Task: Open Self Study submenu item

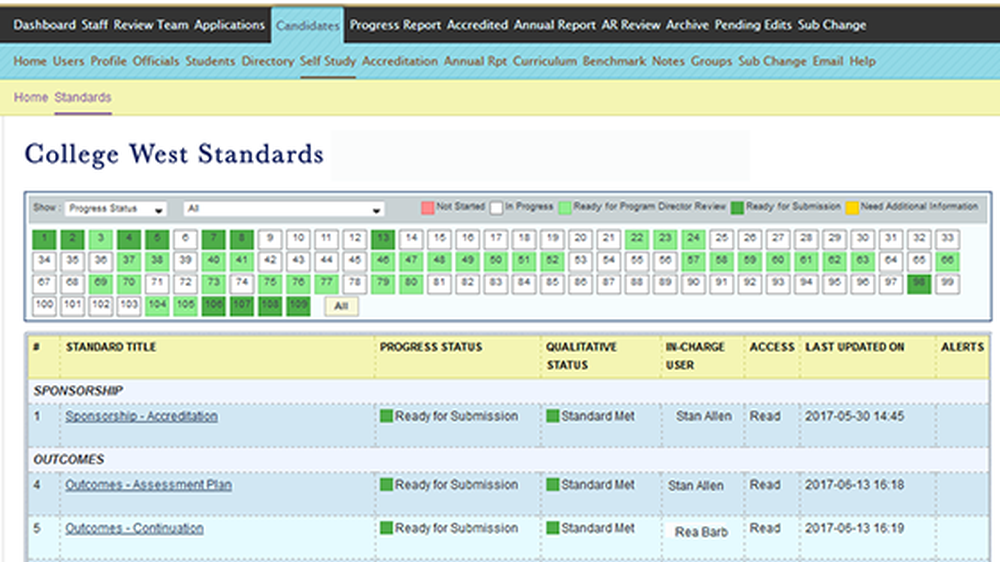Action: (328, 61)
